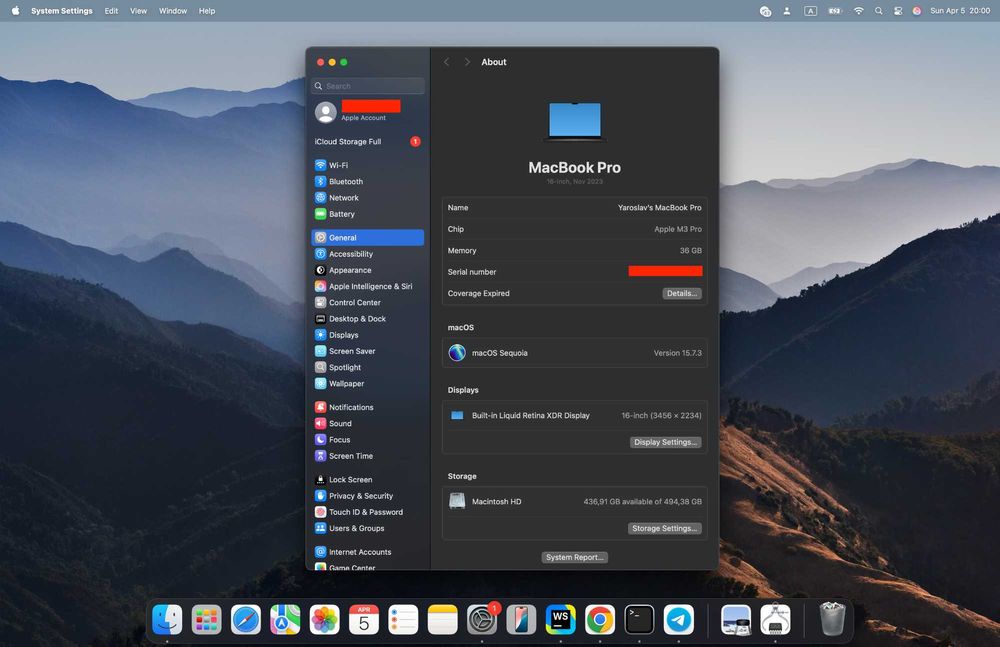Launch Finder from the Dock

pos(167,620)
